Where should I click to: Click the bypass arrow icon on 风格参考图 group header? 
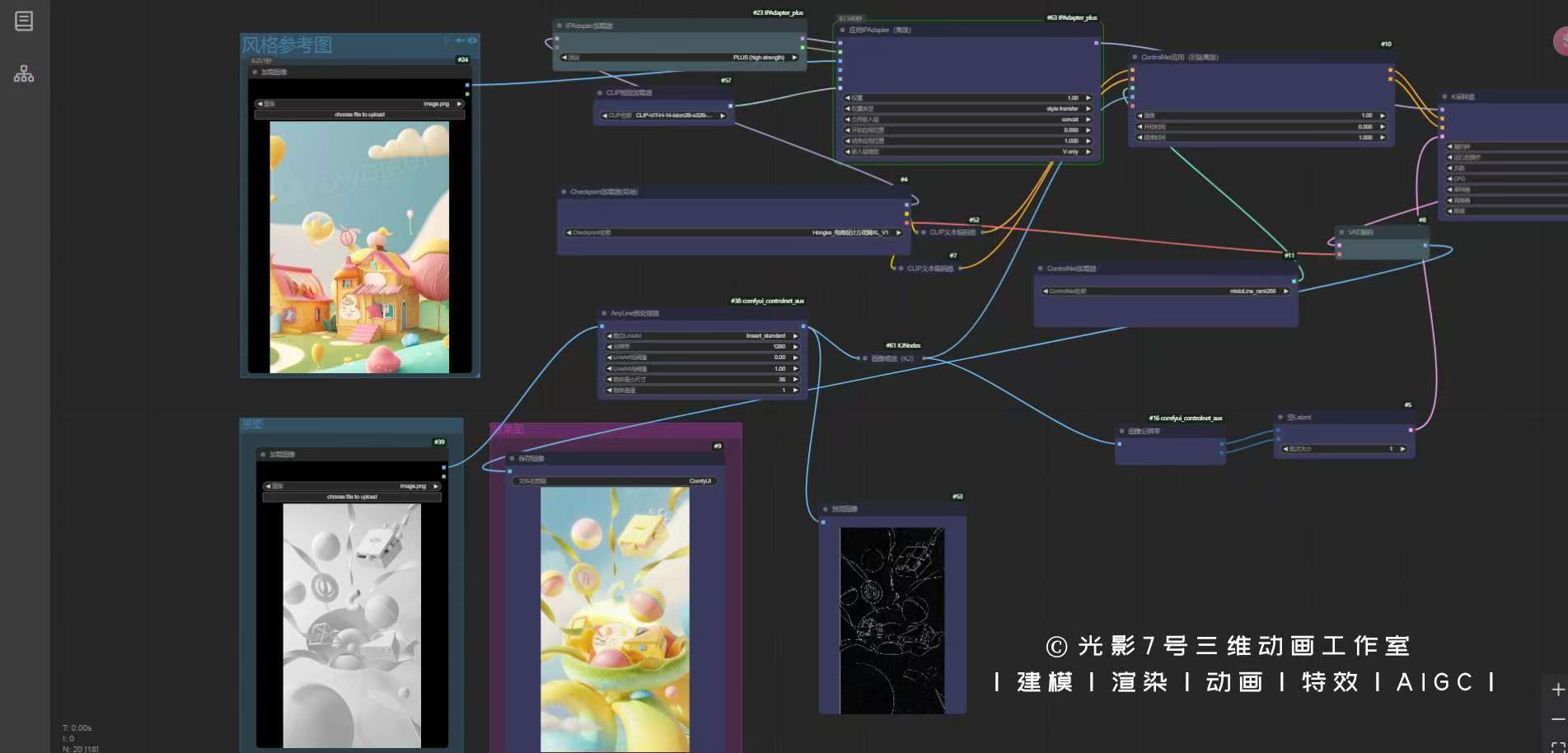pyautogui.click(x=459, y=40)
